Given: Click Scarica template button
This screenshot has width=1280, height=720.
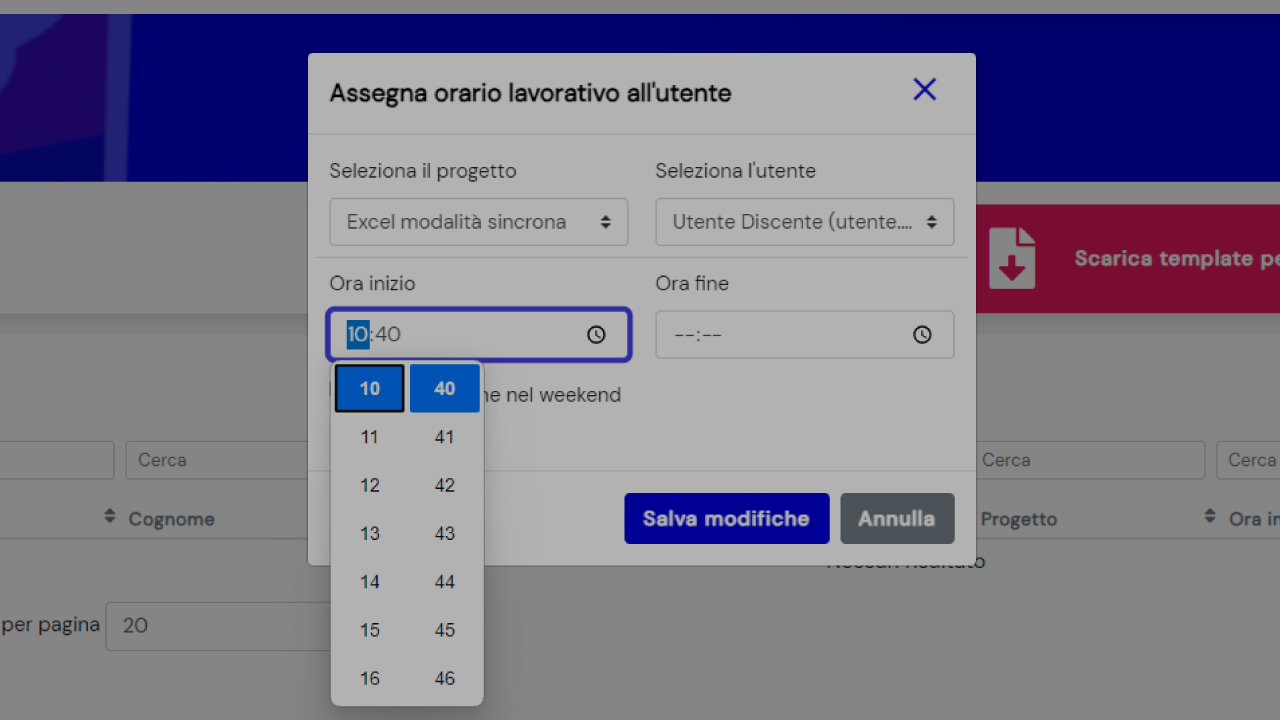Looking at the screenshot, I should [1160, 258].
